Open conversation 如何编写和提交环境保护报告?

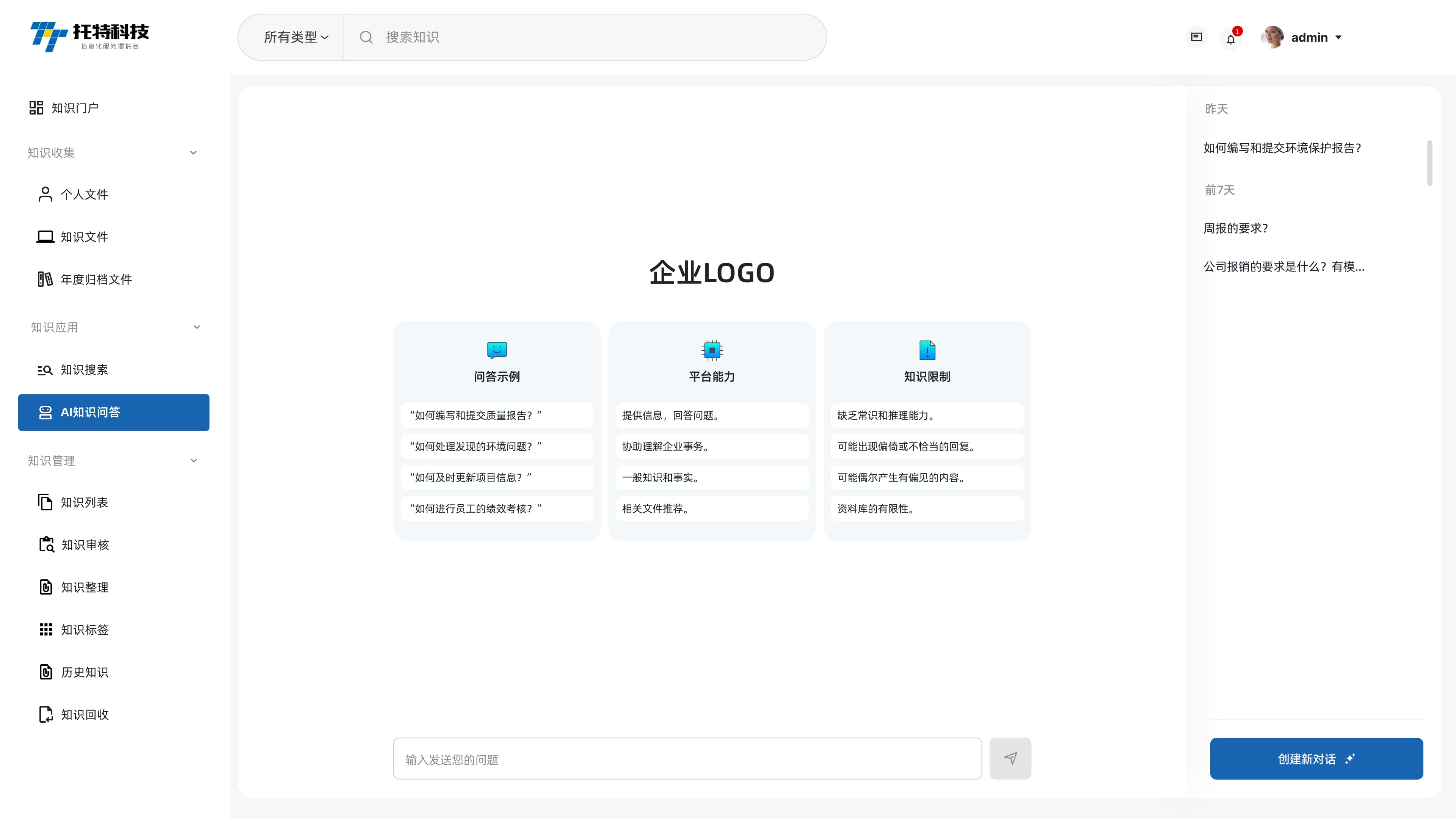(1283, 148)
